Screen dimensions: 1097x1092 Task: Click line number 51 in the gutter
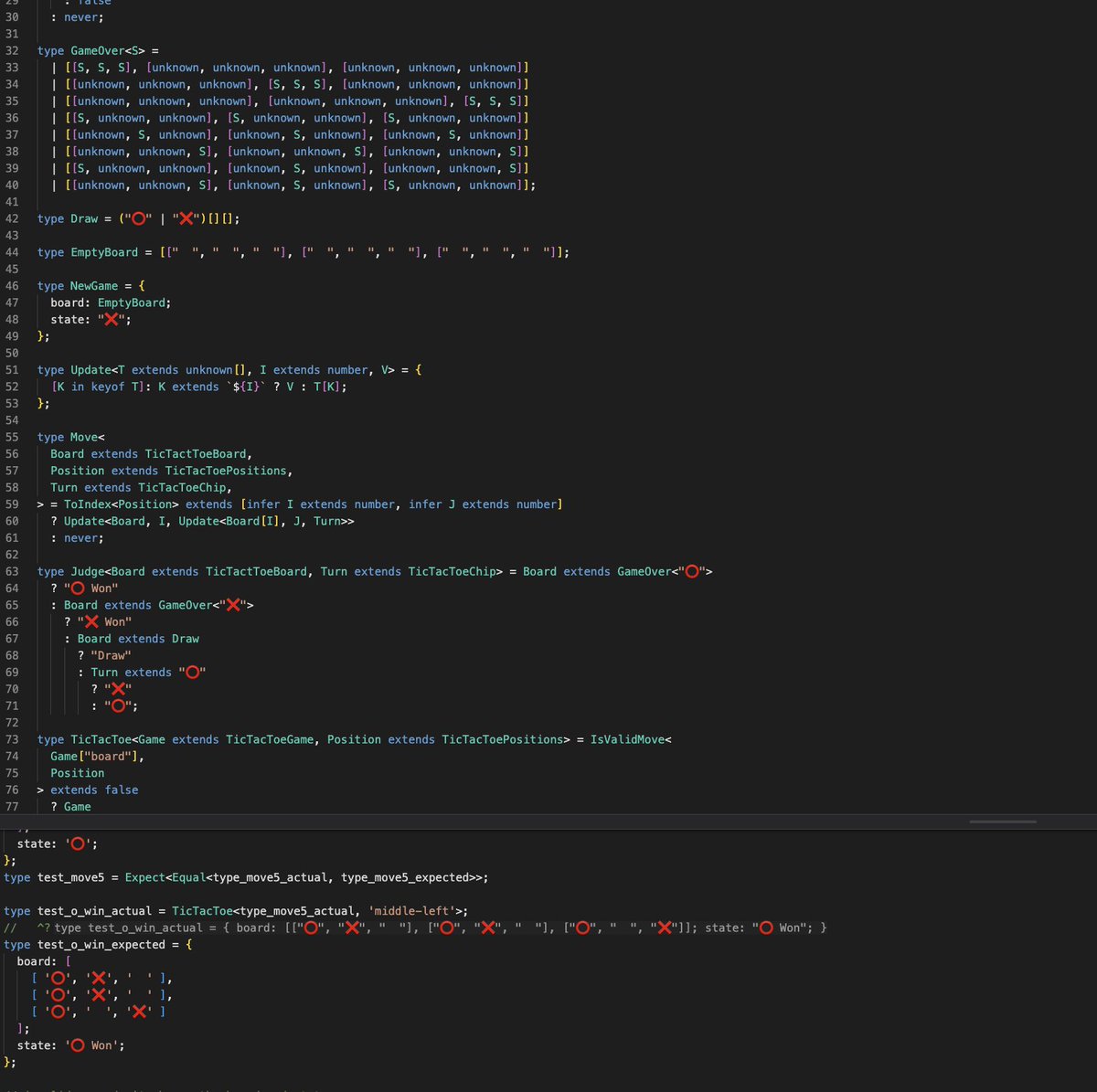(12, 370)
